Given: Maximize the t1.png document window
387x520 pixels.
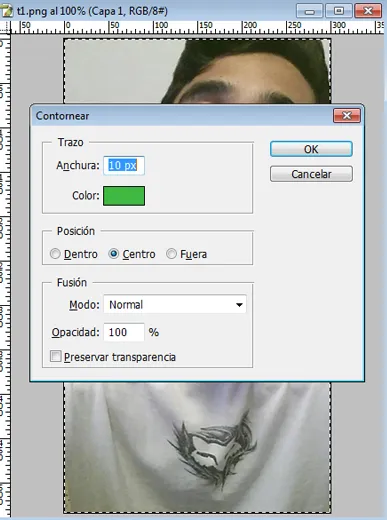Looking at the screenshot, I should [x=338, y=11].
